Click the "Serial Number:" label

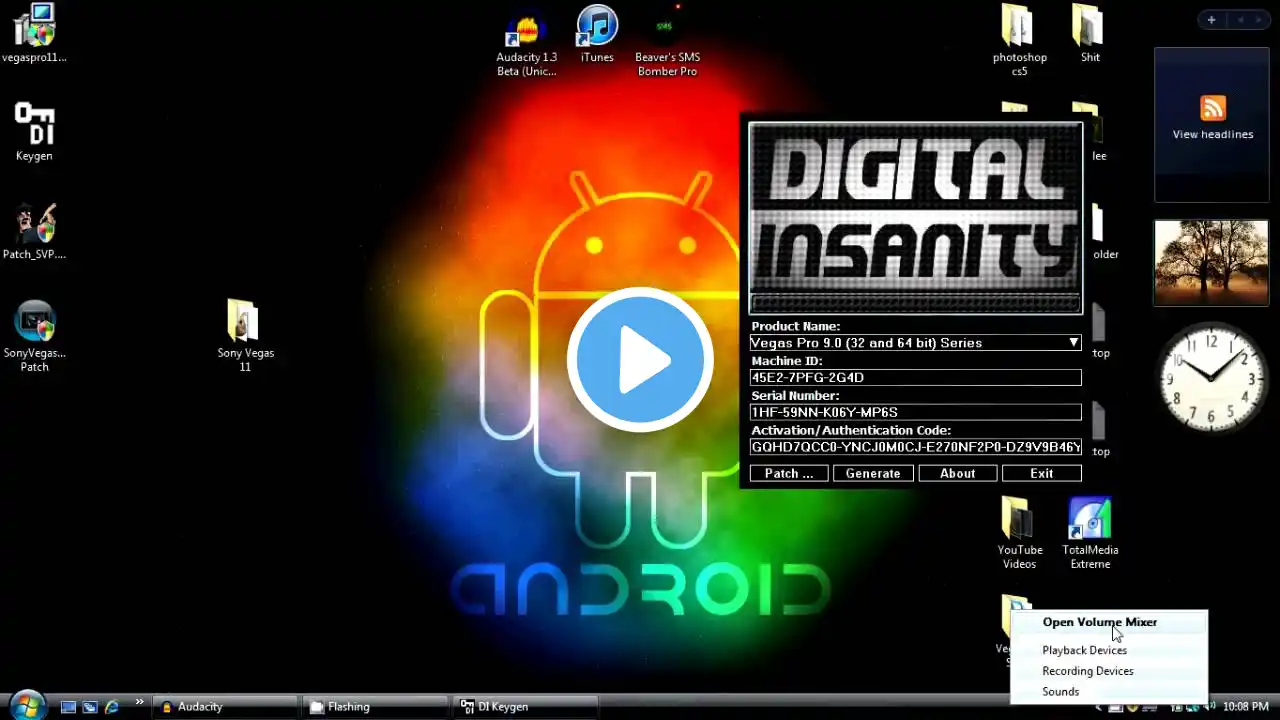tap(795, 396)
